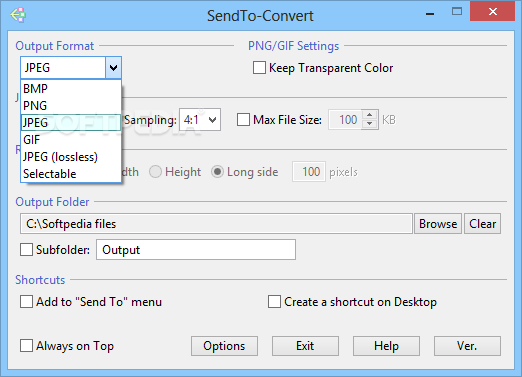Click the SendTo-Convert app icon in title bar

pos(18,15)
